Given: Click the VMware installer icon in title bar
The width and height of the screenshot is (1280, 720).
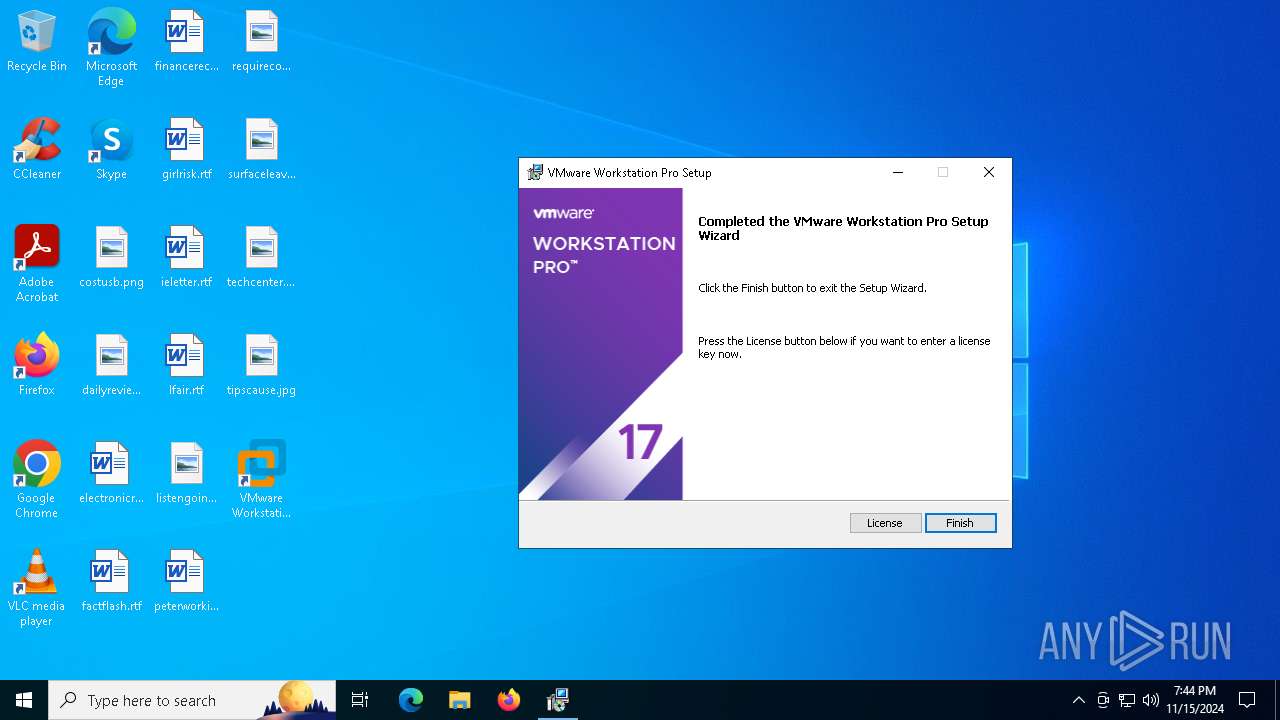Looking at the screenshot, I should [x=535, y=172].
